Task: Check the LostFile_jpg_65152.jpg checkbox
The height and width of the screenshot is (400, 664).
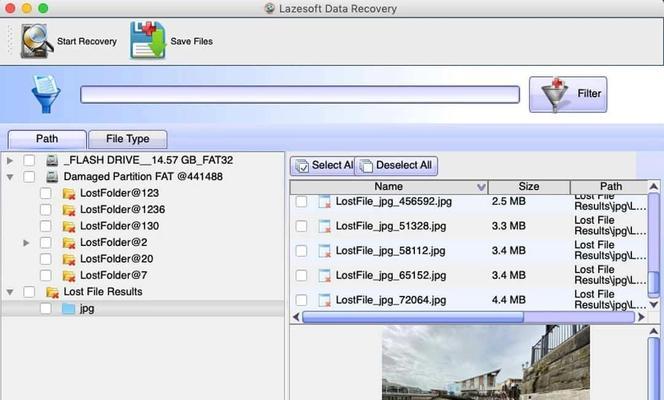Action: 302,276
